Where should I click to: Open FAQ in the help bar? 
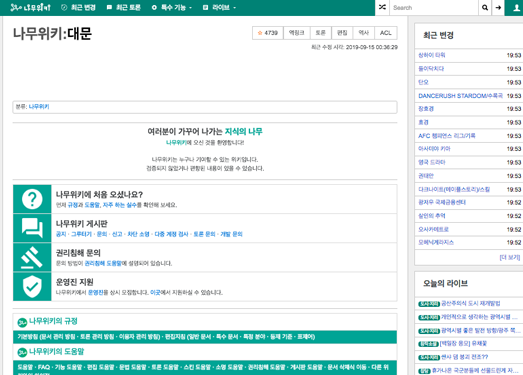[x=44, y=367]
